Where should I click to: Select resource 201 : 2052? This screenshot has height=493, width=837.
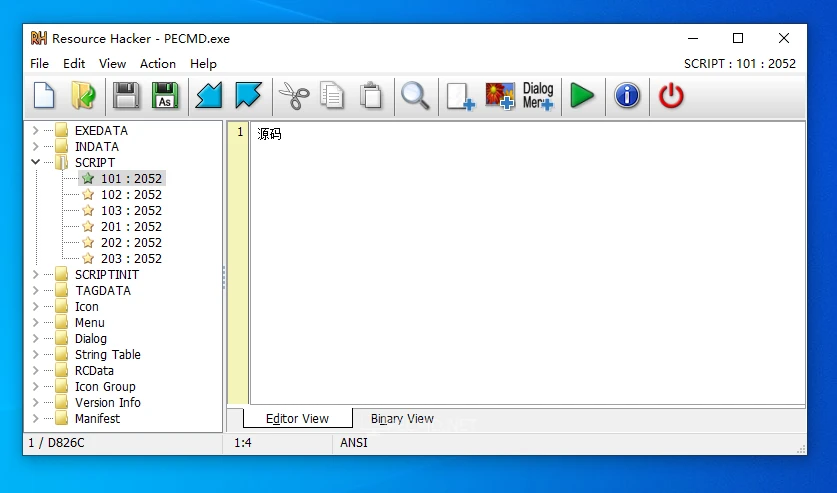131,226
